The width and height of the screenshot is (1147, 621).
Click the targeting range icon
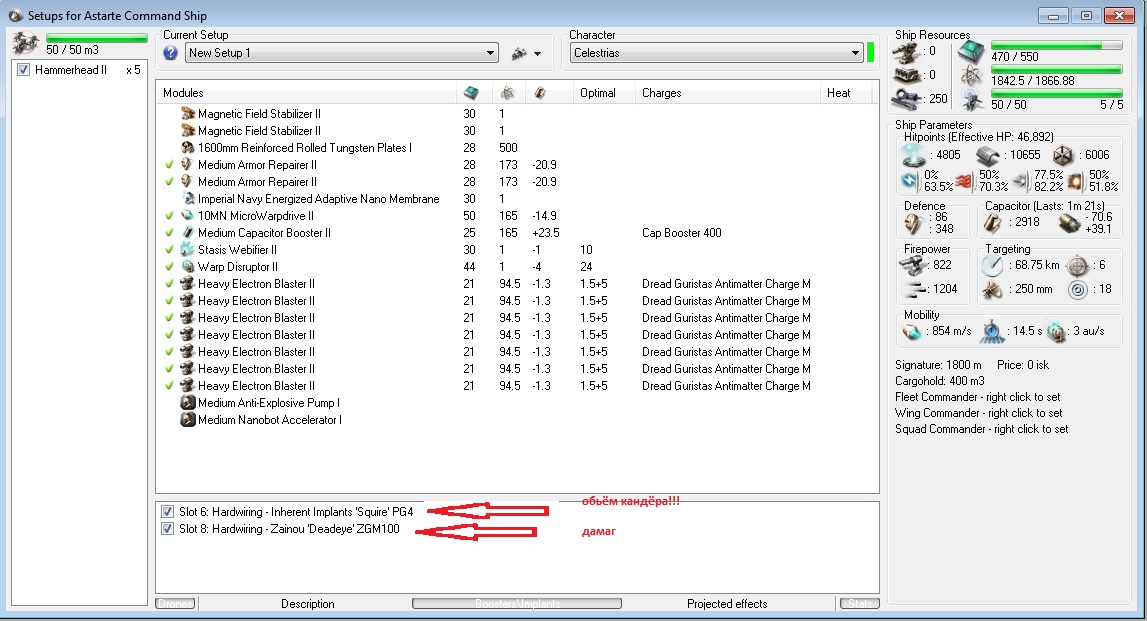(993, 266)
